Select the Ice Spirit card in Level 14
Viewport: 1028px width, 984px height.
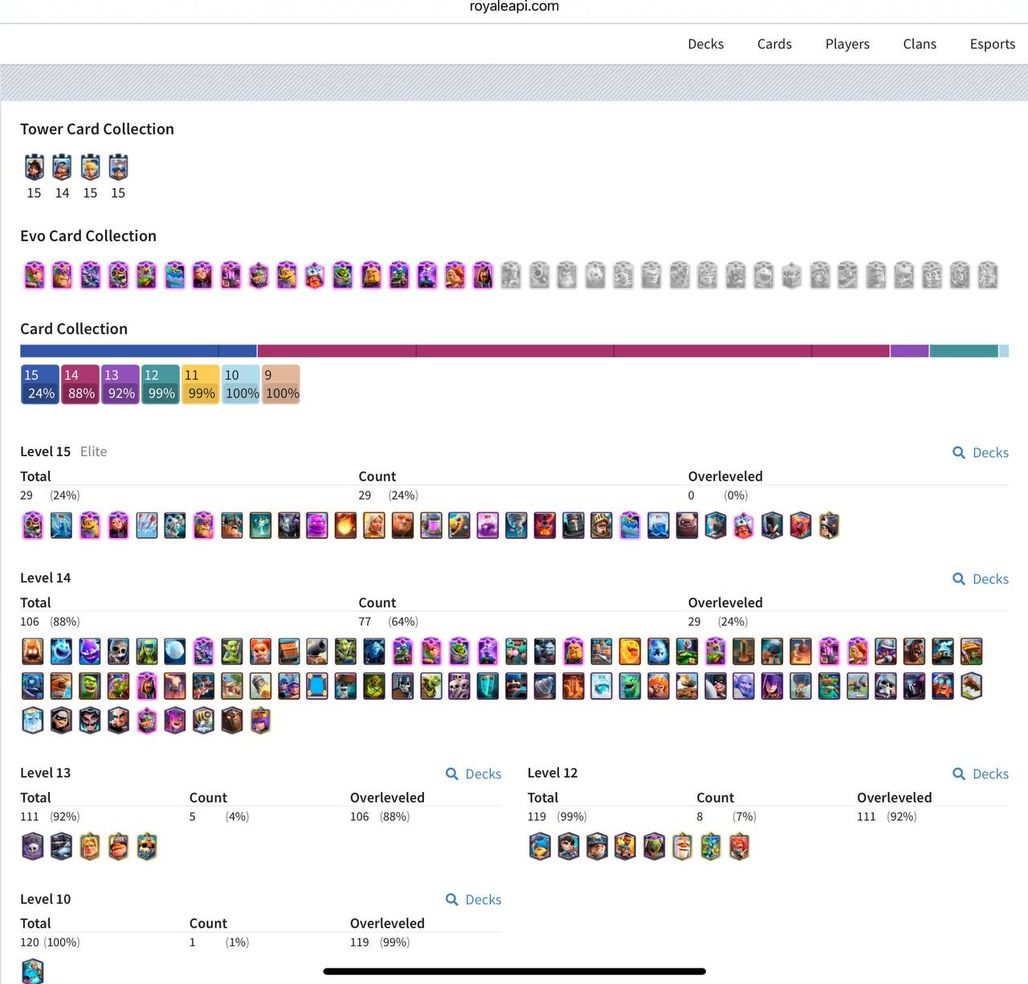[x=62, y=652]
